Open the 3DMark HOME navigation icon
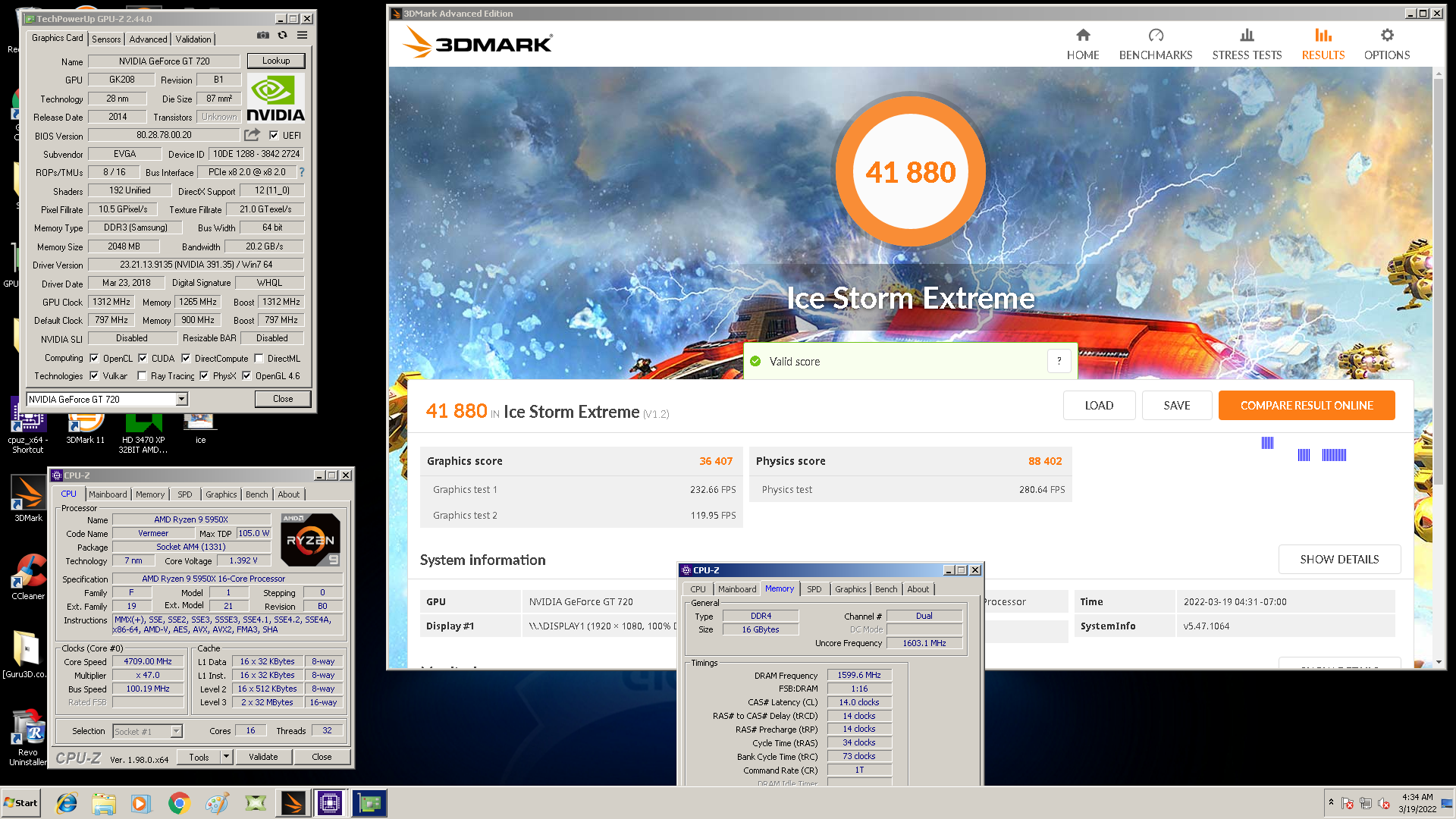This screenshot has height=819, width=1456. tap(1083, 36)
